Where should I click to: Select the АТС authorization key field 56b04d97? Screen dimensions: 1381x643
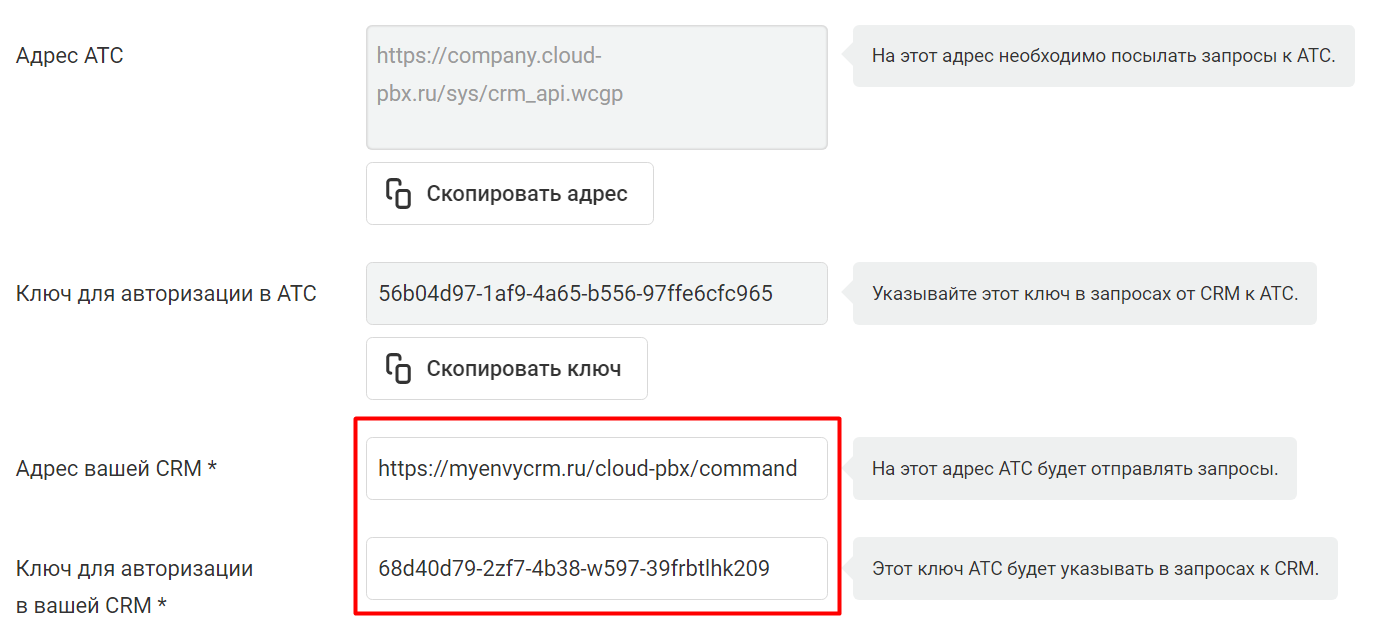click(x=597, y=294)
